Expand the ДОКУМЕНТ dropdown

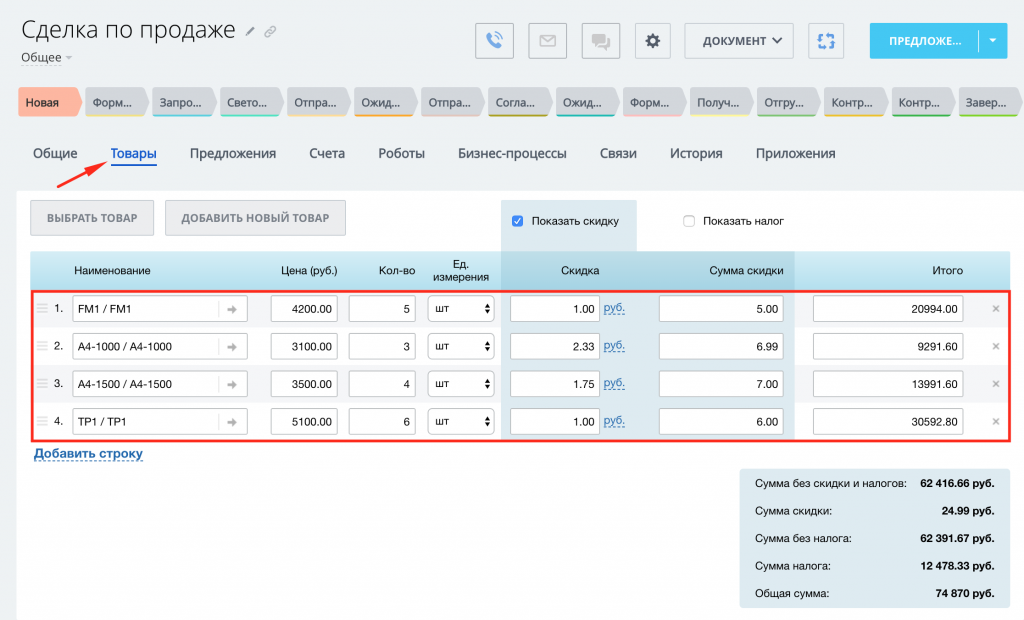[x=739, y=41]
